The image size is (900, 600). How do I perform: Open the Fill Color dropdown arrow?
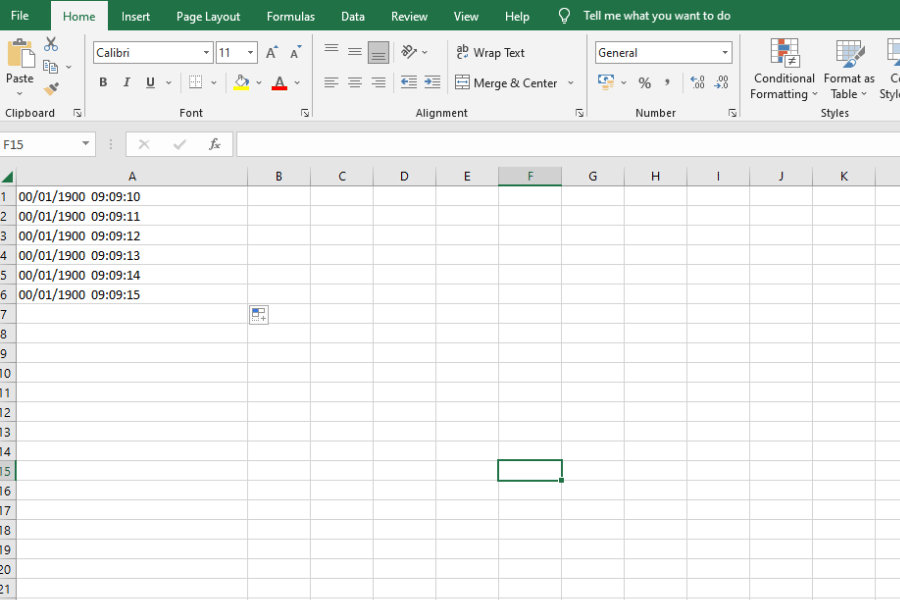point(257,83)
